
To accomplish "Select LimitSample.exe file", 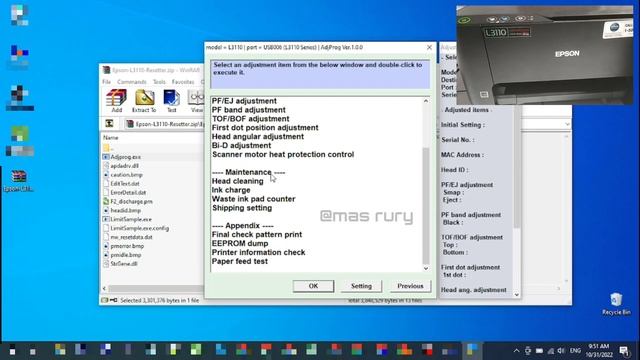I will click(131, 220).
